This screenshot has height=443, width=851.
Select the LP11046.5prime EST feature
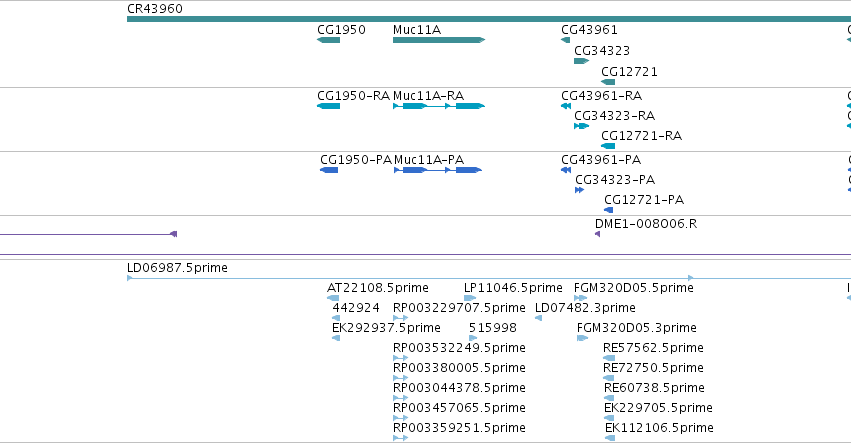point(469,298)
